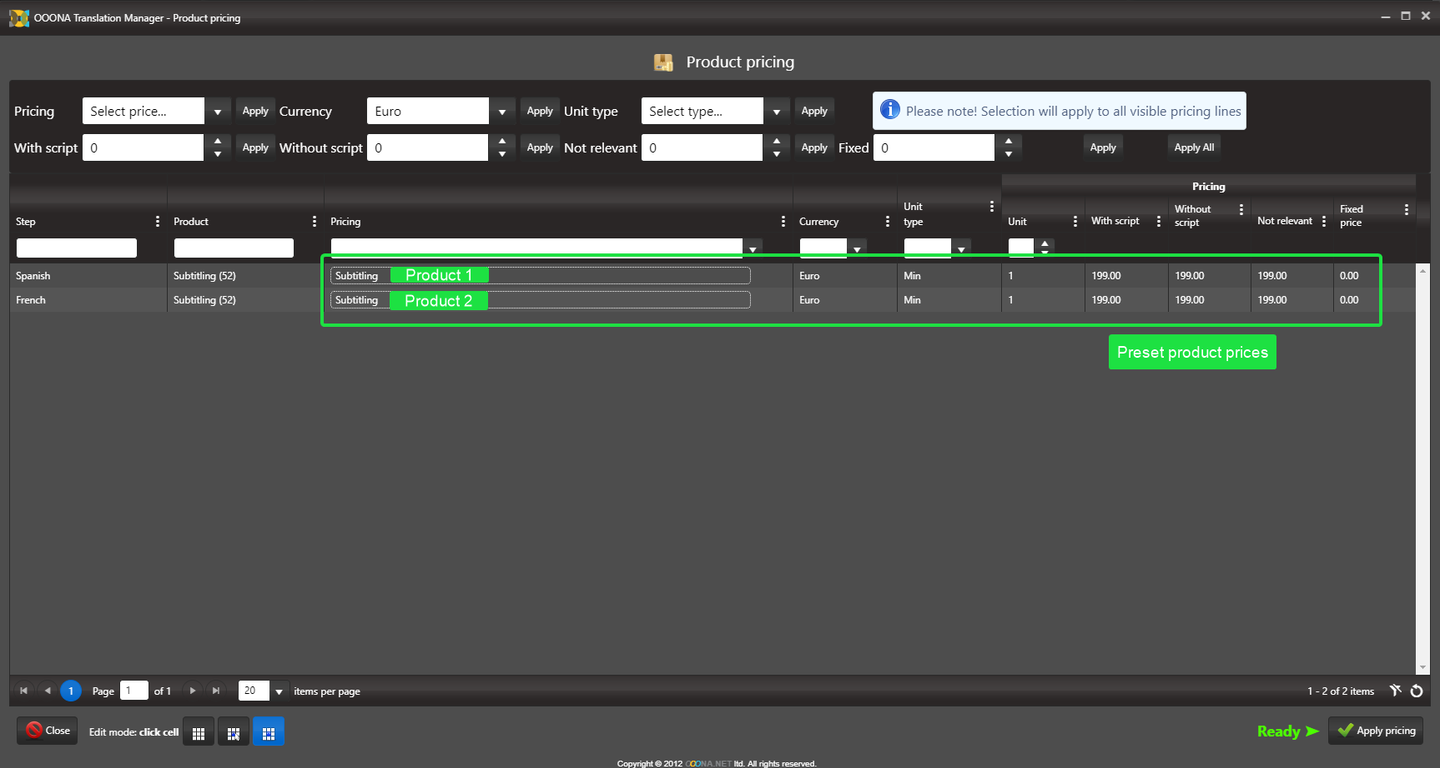
Task: Click the Step column filter input
Action: pos(76,248)
